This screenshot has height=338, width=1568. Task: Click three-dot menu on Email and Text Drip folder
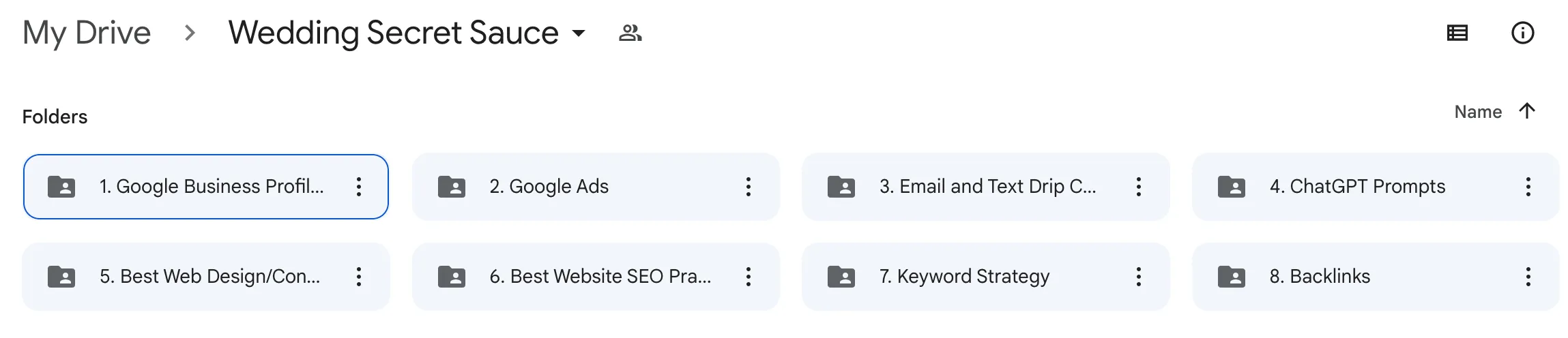1139,187
